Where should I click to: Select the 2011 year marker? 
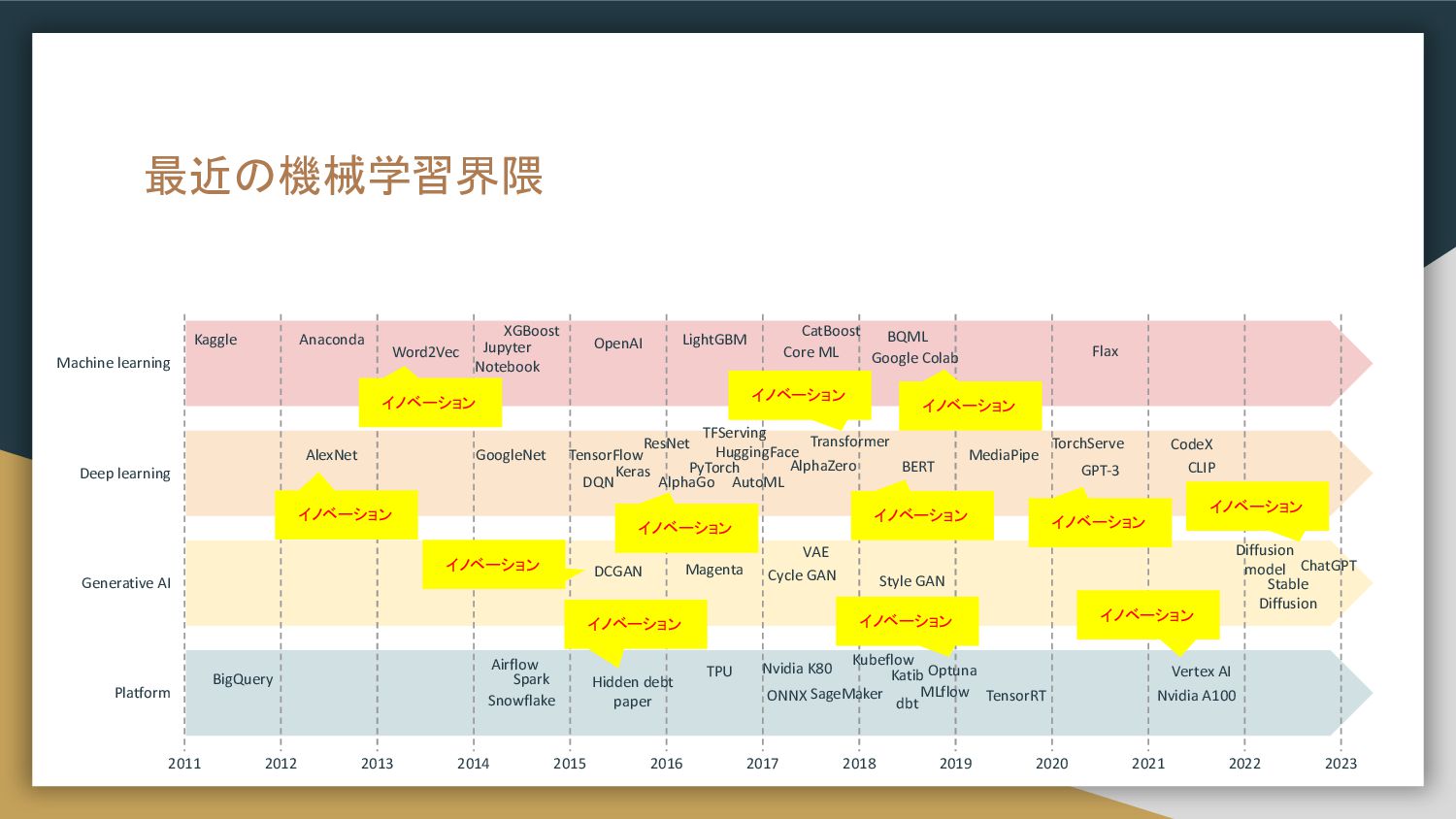point(184,764)
